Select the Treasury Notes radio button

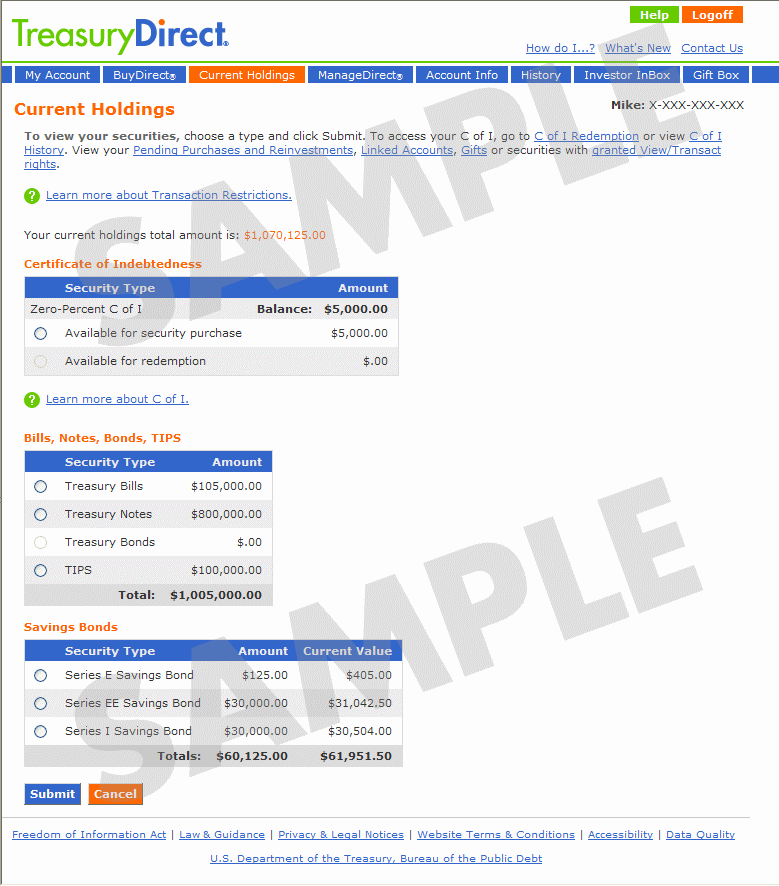pyautogui.click(x=41, y=515)
